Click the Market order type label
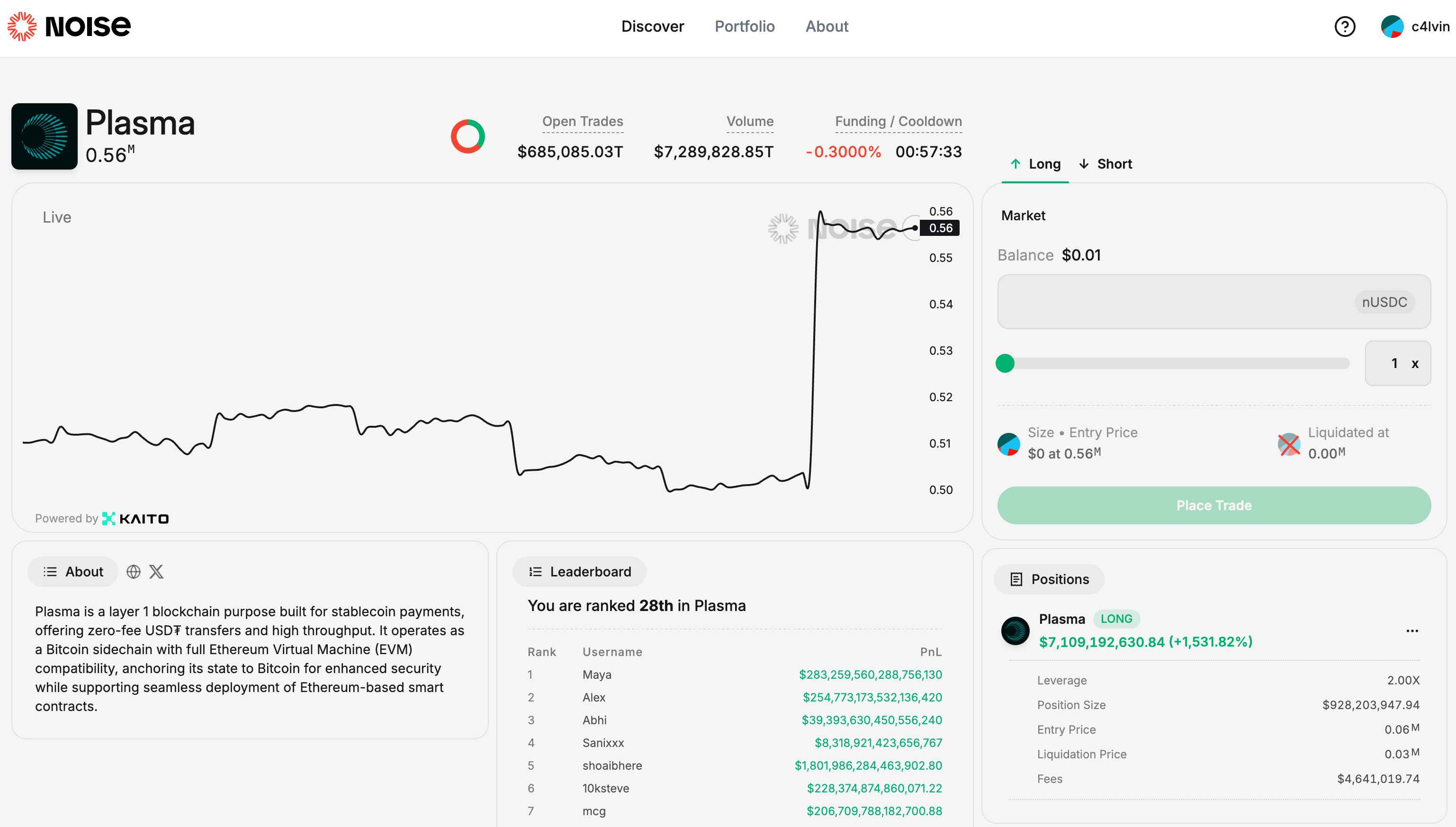 [1023, 216]
